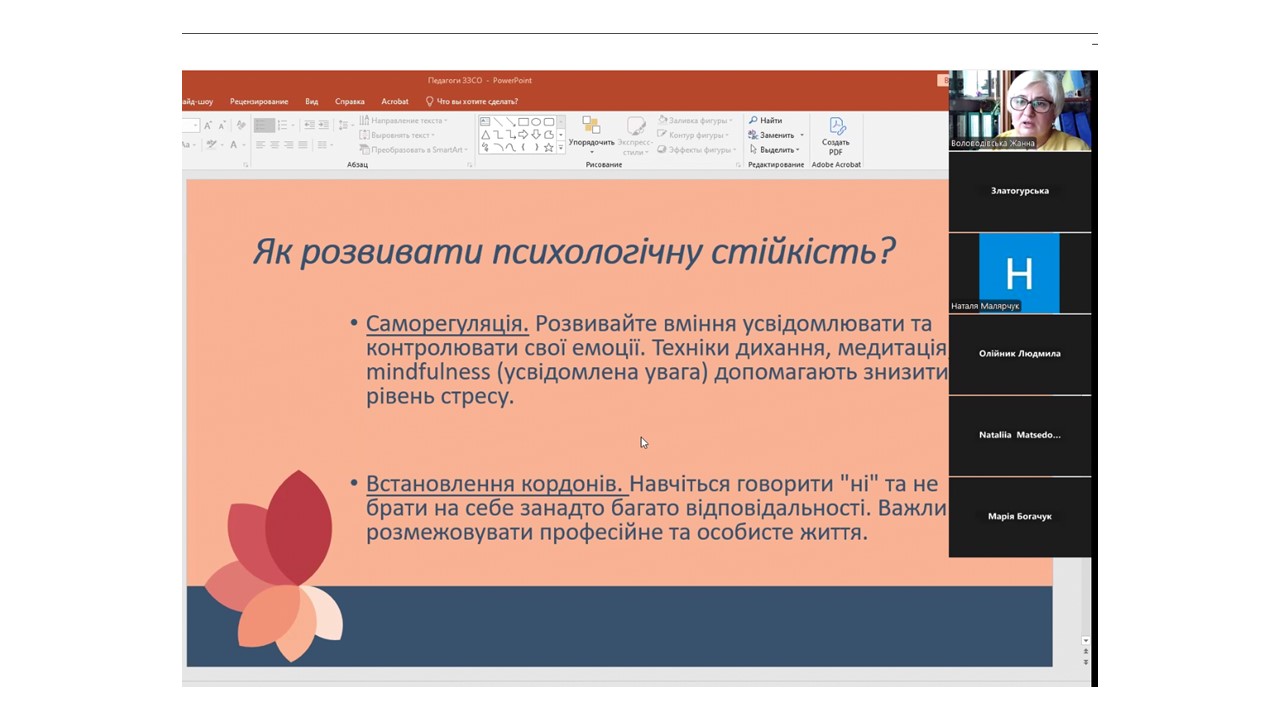Select the Златогурська participant tile
The width and height of the screenshot is (1280, 720).
click(x=1020, y=191)
